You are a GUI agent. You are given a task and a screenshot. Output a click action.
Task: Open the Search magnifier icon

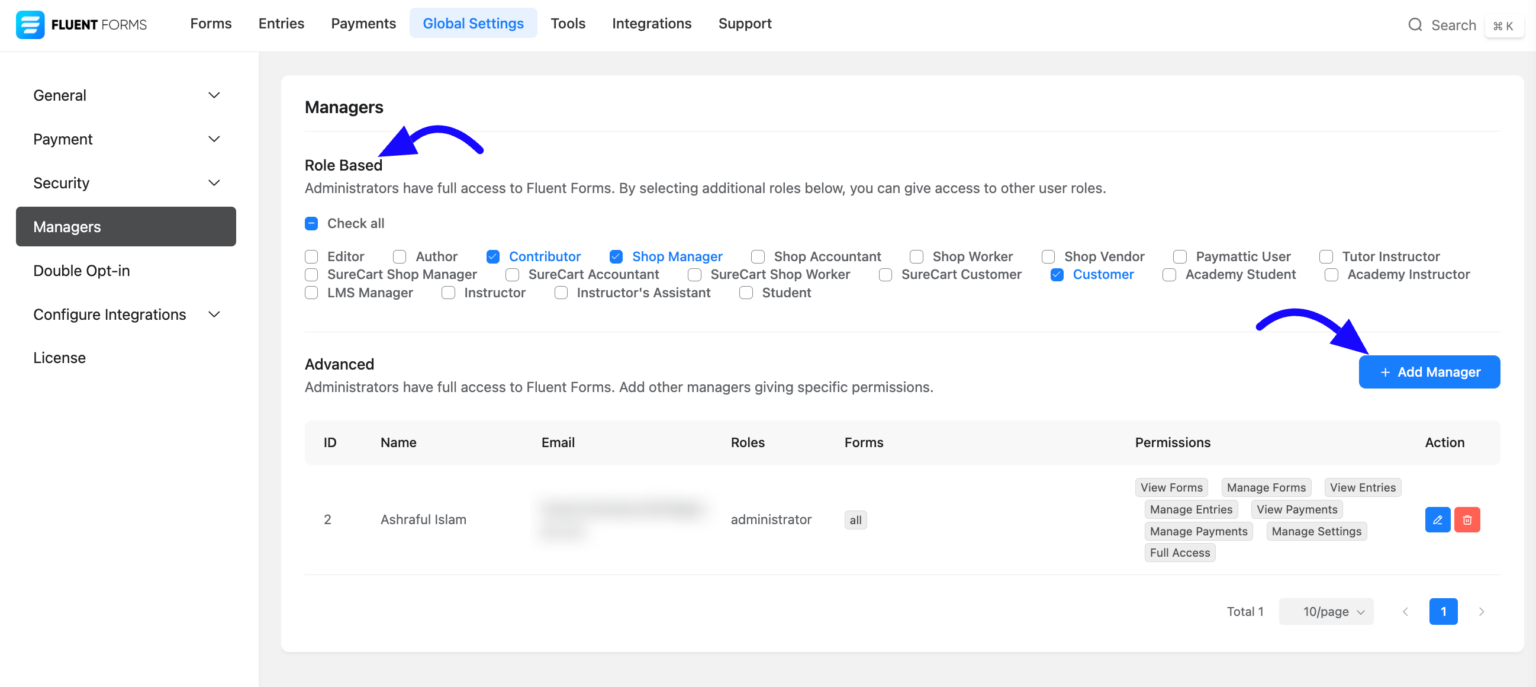(x=1414, y=24)
